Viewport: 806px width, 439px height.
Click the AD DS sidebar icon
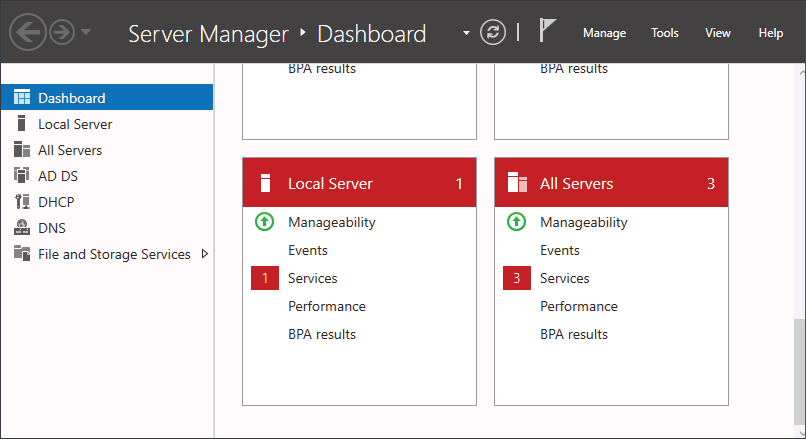click(x=22, y=175)
